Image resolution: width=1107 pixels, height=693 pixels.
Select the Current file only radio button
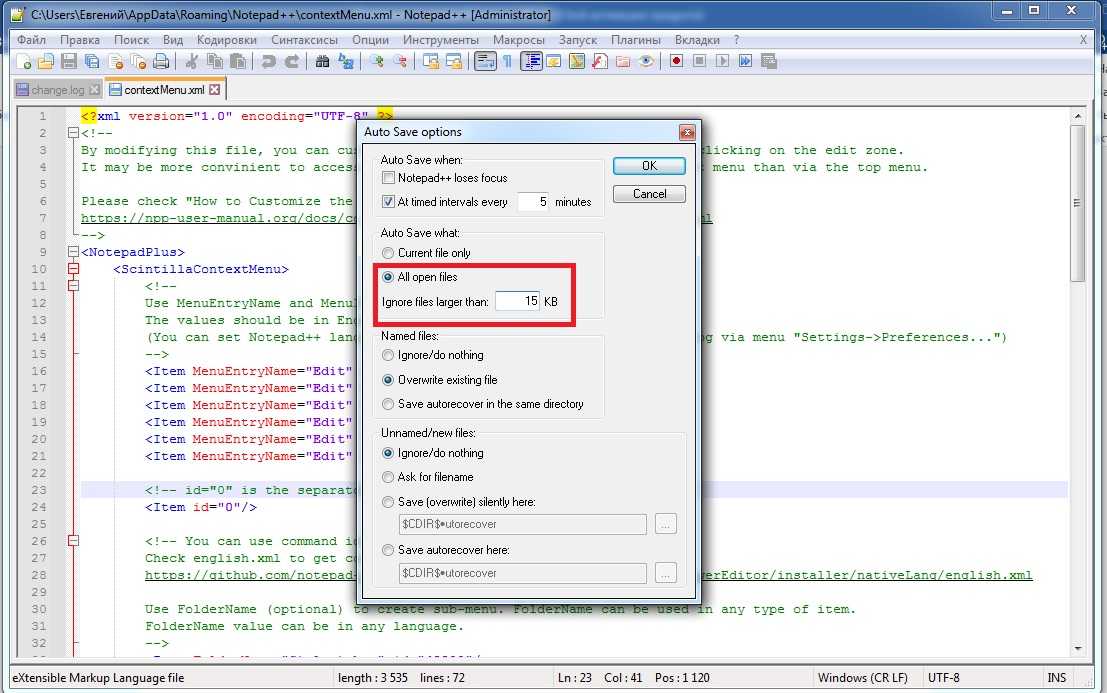388,254
